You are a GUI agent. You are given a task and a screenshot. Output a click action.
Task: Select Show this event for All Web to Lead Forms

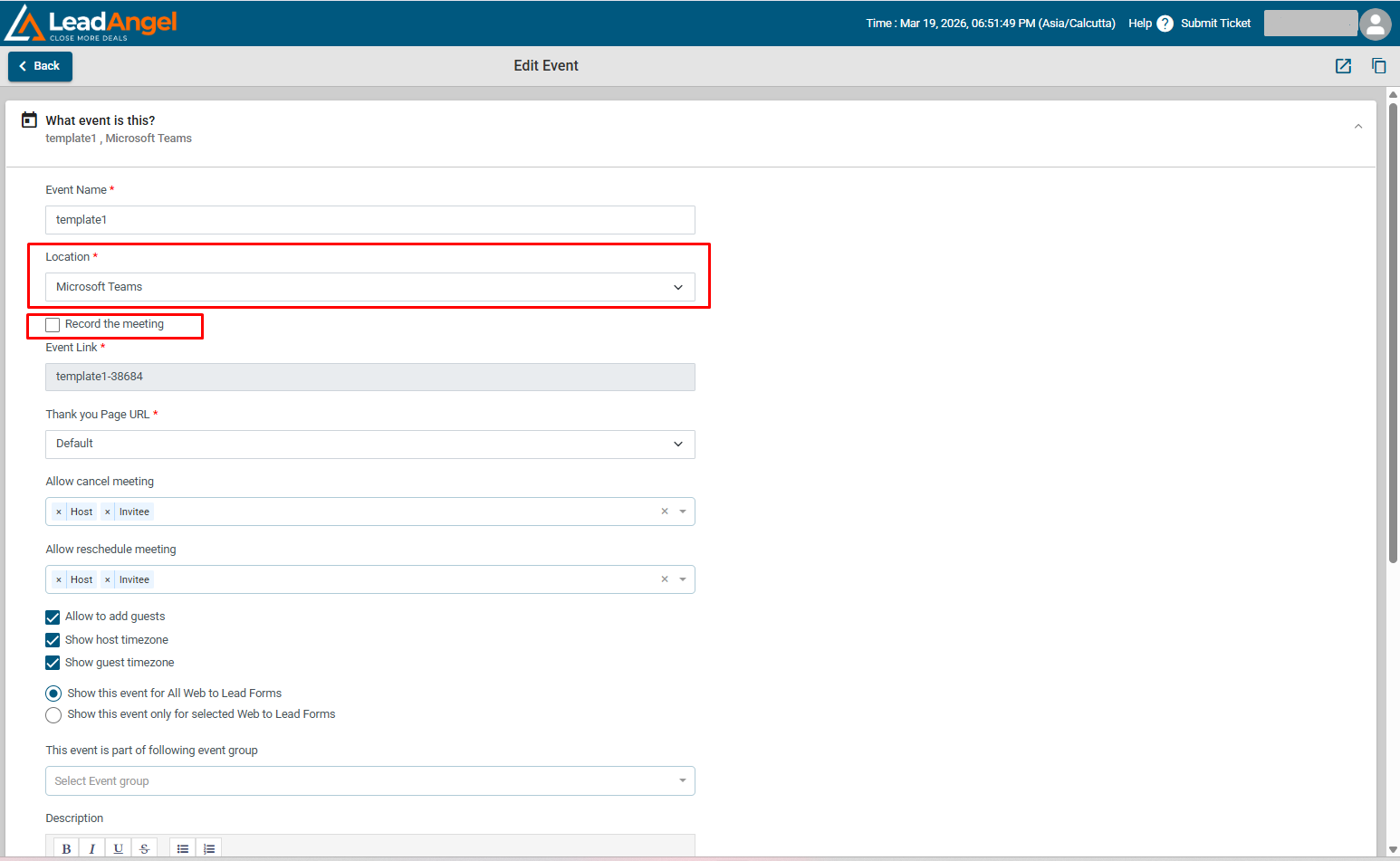[x=53, y=694]
